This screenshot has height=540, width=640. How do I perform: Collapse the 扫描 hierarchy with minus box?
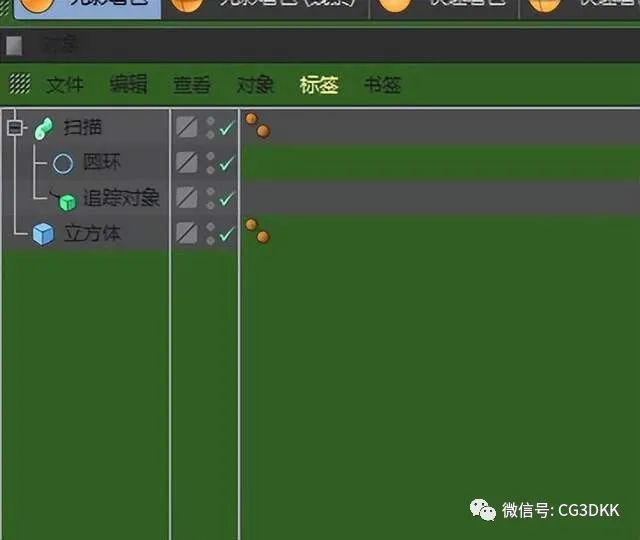coord(15,128)
